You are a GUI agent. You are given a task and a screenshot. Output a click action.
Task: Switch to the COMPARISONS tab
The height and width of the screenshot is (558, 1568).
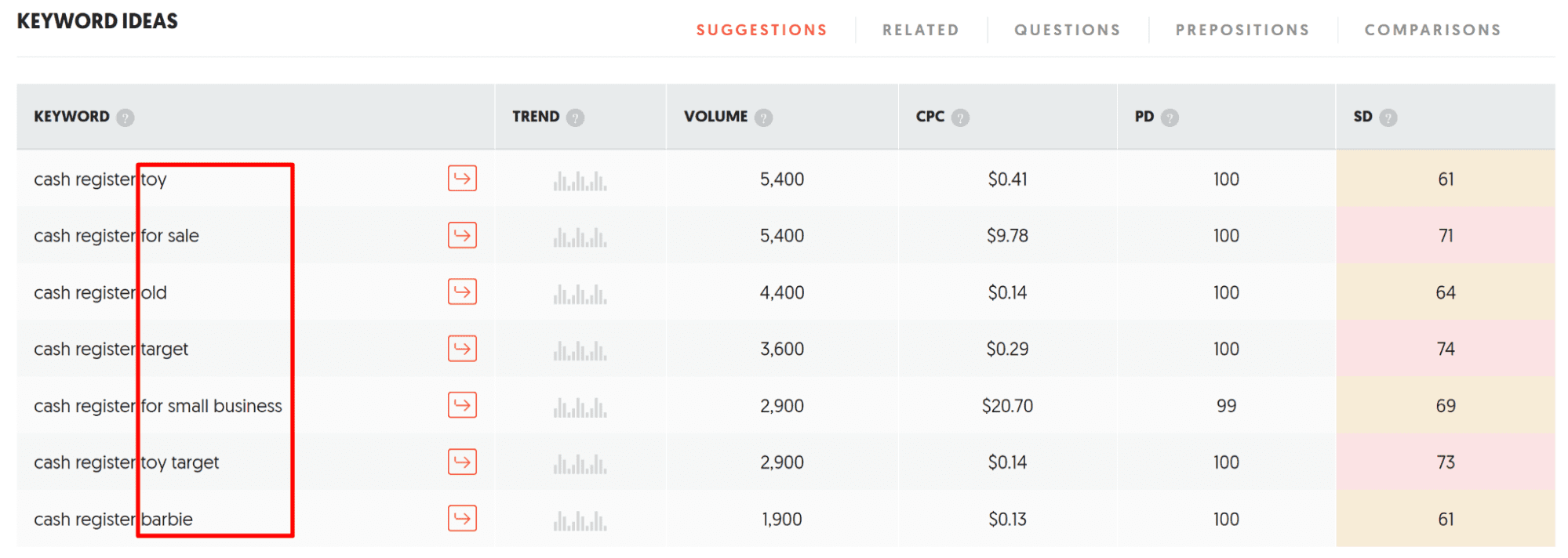1432,30
